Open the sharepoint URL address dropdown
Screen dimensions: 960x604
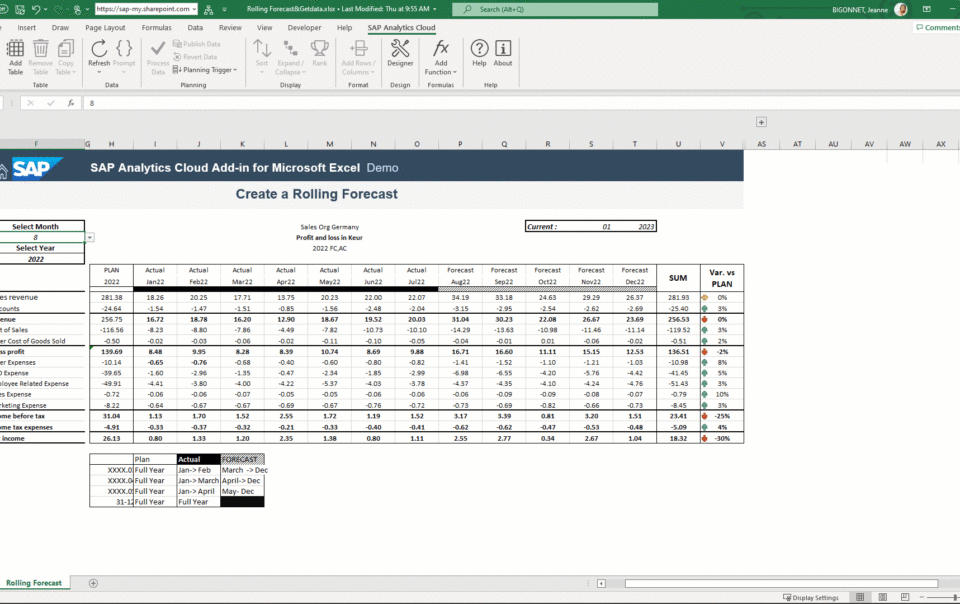pos(194,9)
